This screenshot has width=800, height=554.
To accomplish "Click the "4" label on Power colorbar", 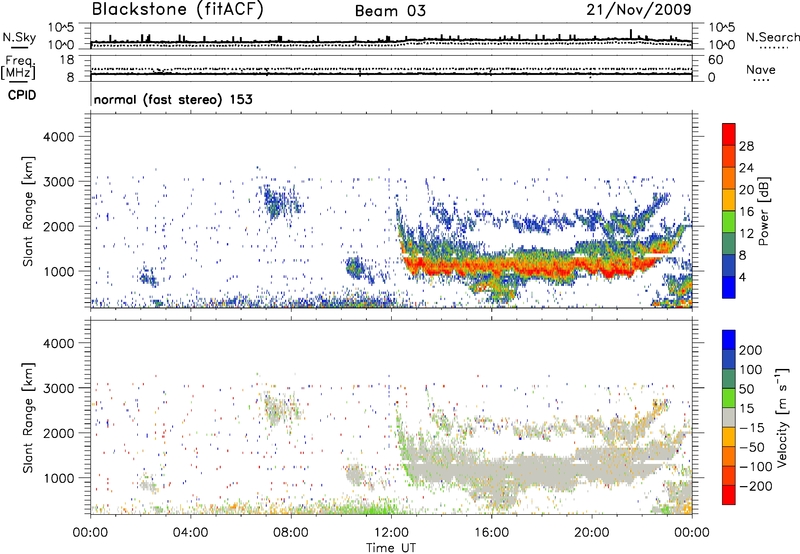I will [742, 277].
